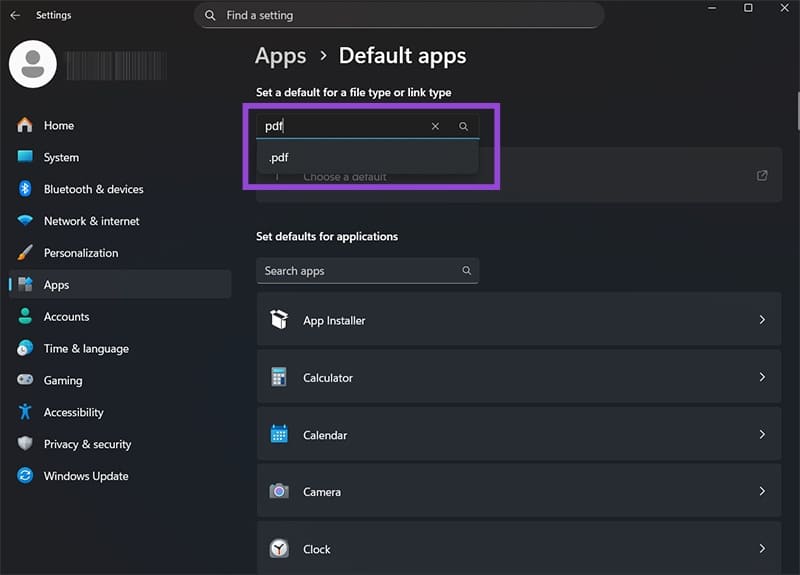Click the user profile avatar
The width and height of the screenshot is (800, 575).
(x=32, y=65)
